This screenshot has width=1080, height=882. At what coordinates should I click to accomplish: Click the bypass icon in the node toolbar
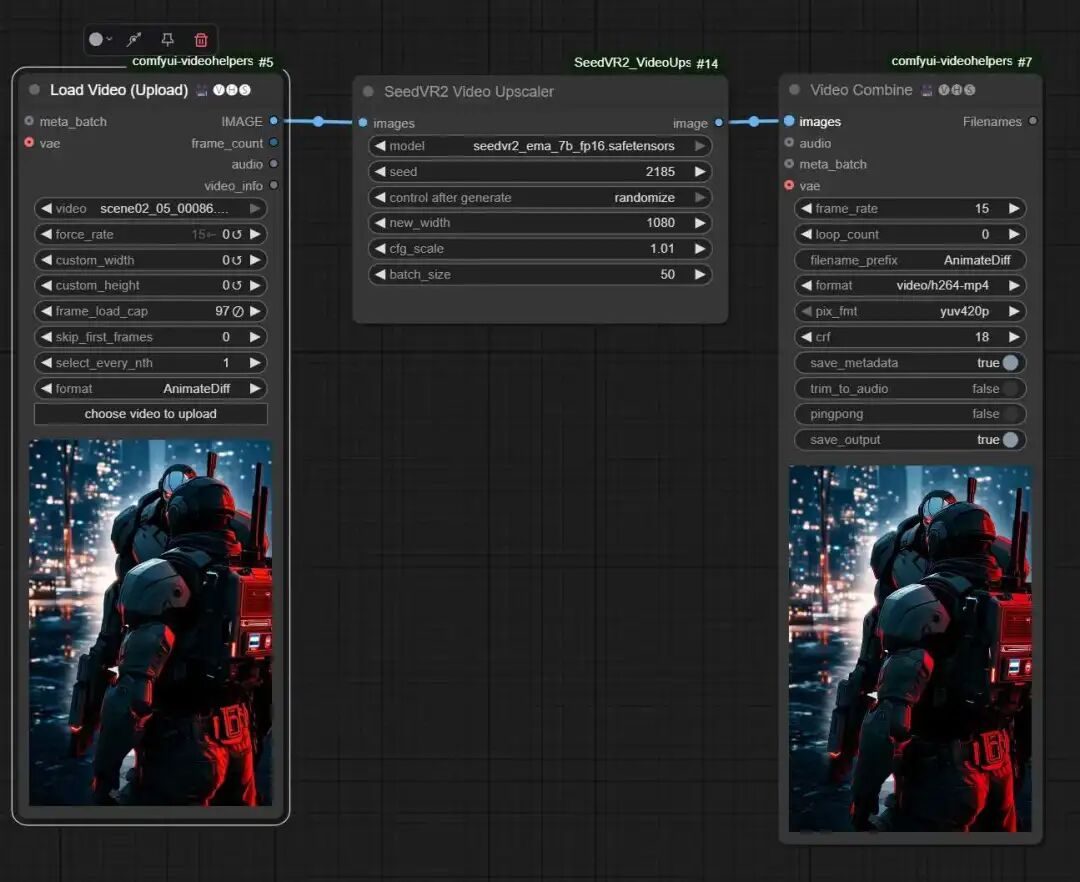pos(133,40)
